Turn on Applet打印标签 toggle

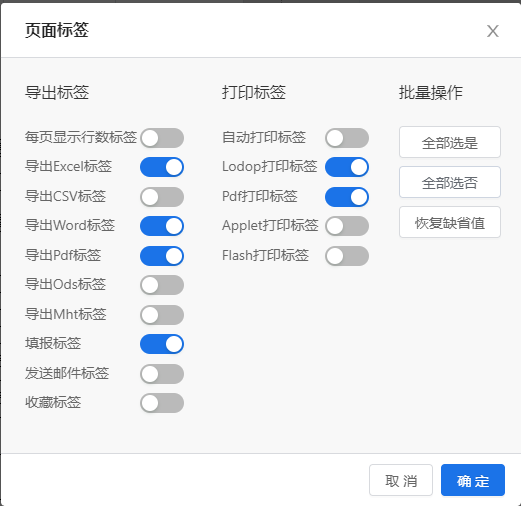347,226
